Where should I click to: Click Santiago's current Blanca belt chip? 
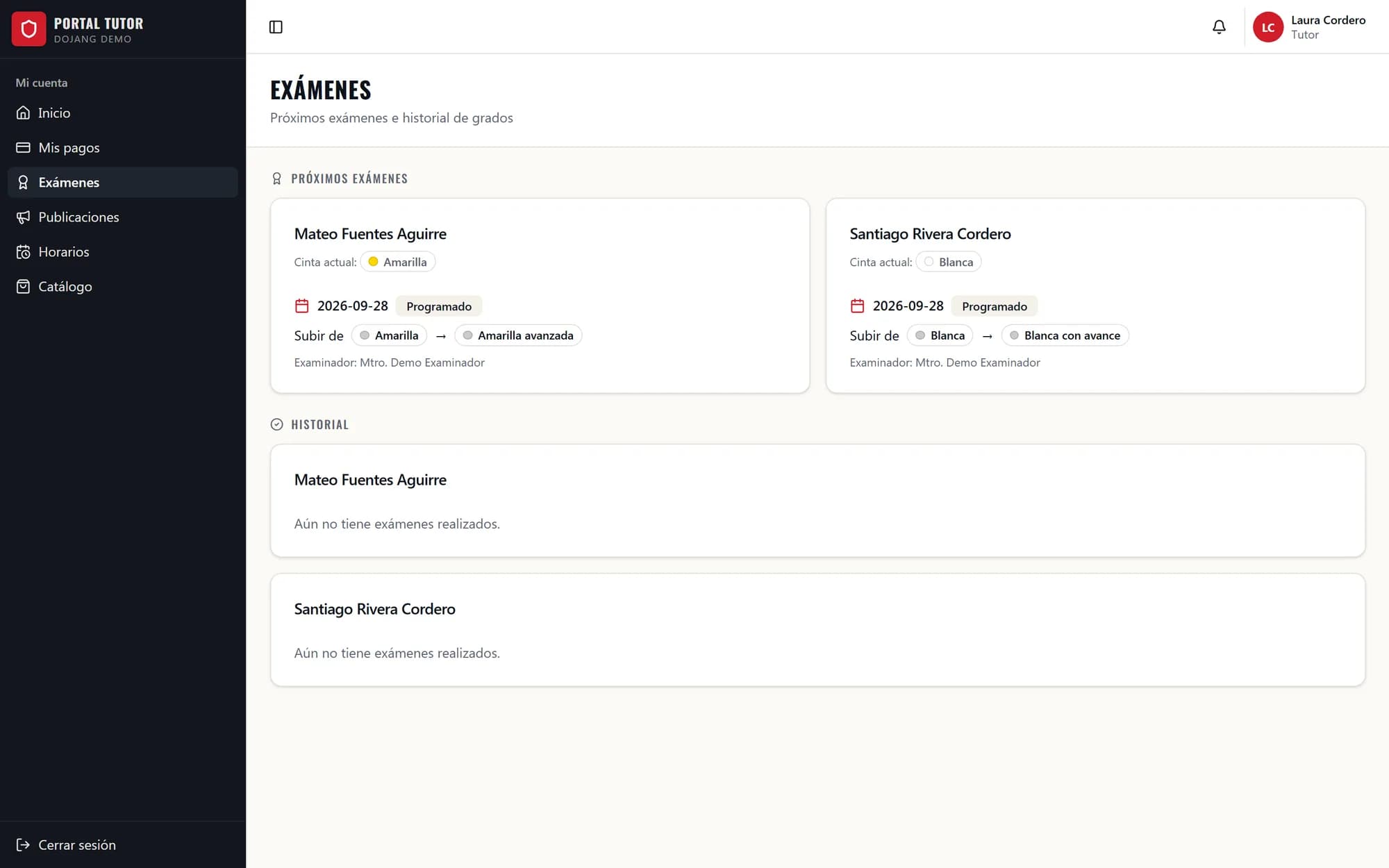click(x=949, y=262)
